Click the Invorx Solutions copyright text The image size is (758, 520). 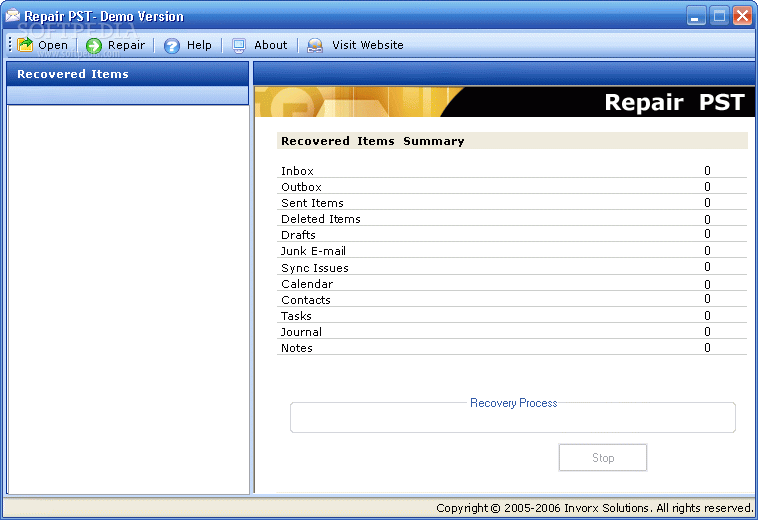tap(595, 508)
